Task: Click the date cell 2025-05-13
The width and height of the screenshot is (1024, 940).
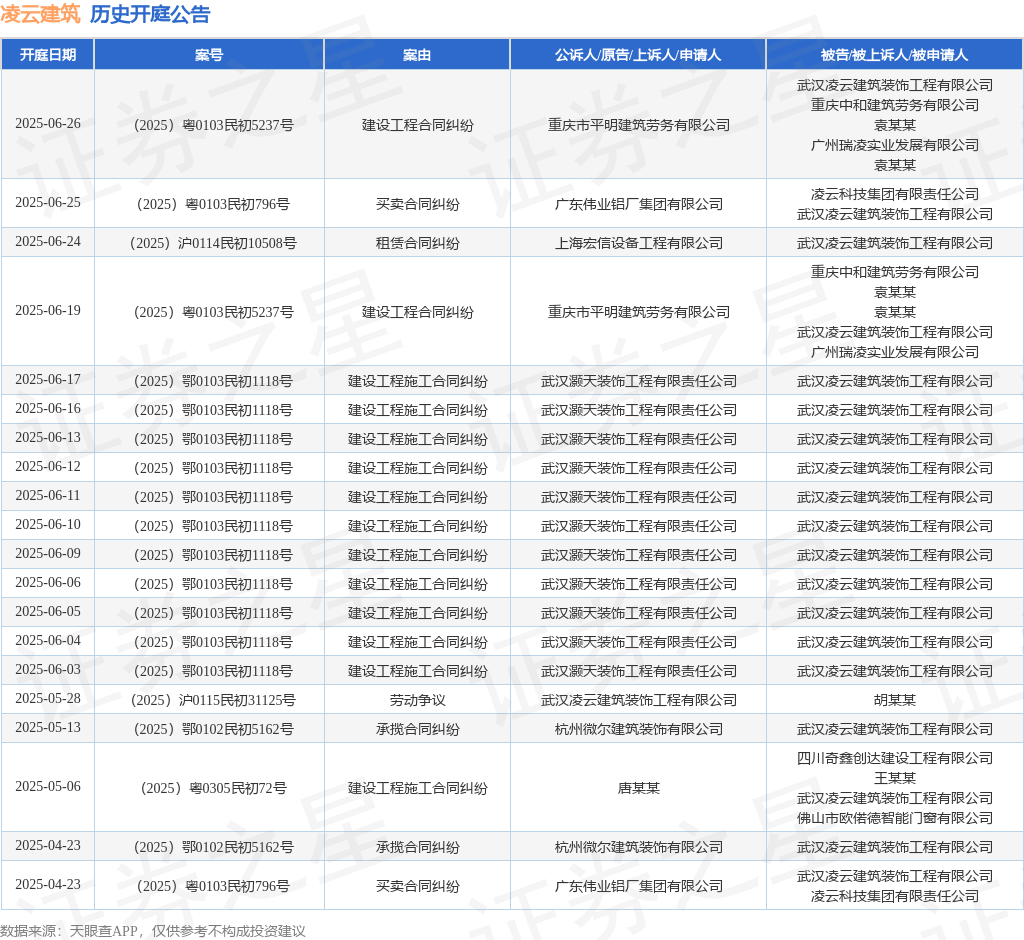Action: (x=48, y=727)
